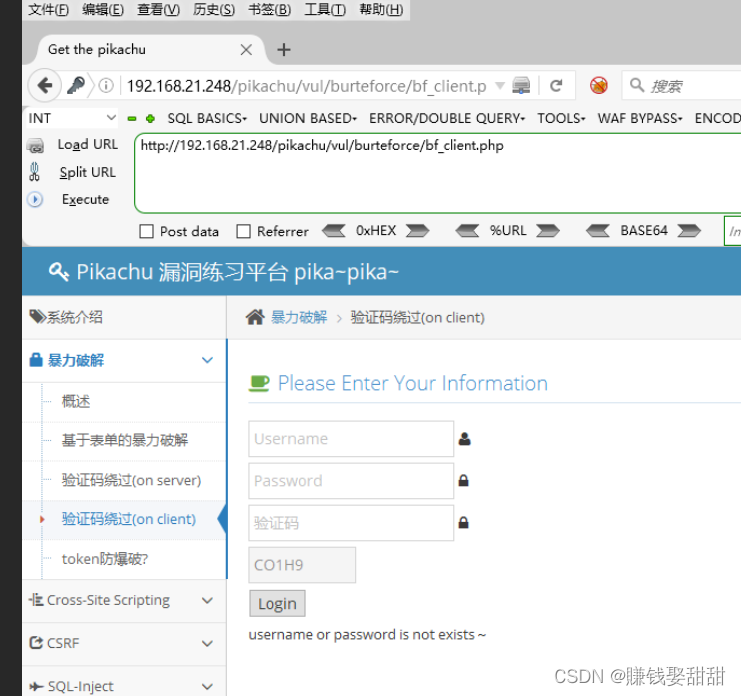This screenshot has width=741, height=696.
Task: Click the server icon in address bar
Action: click(x=521, y=86)
